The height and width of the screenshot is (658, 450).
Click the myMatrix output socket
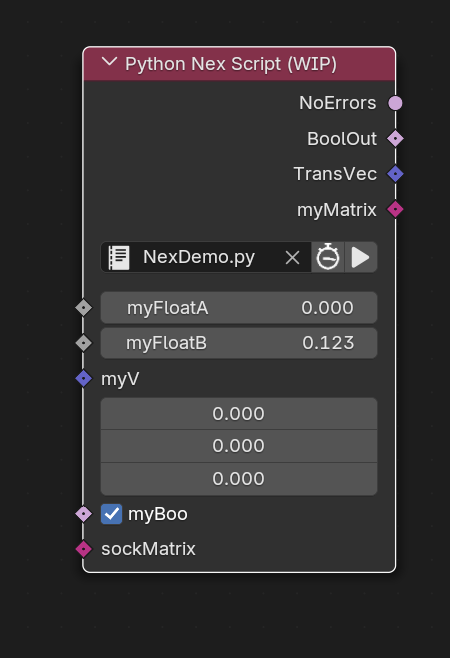pyautogui.click(x=395, y=209)
